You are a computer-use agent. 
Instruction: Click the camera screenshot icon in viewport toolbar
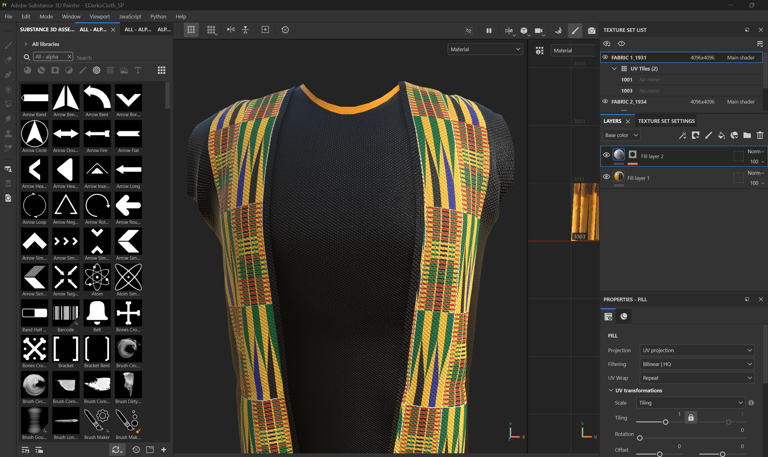(x=591, y=30)
